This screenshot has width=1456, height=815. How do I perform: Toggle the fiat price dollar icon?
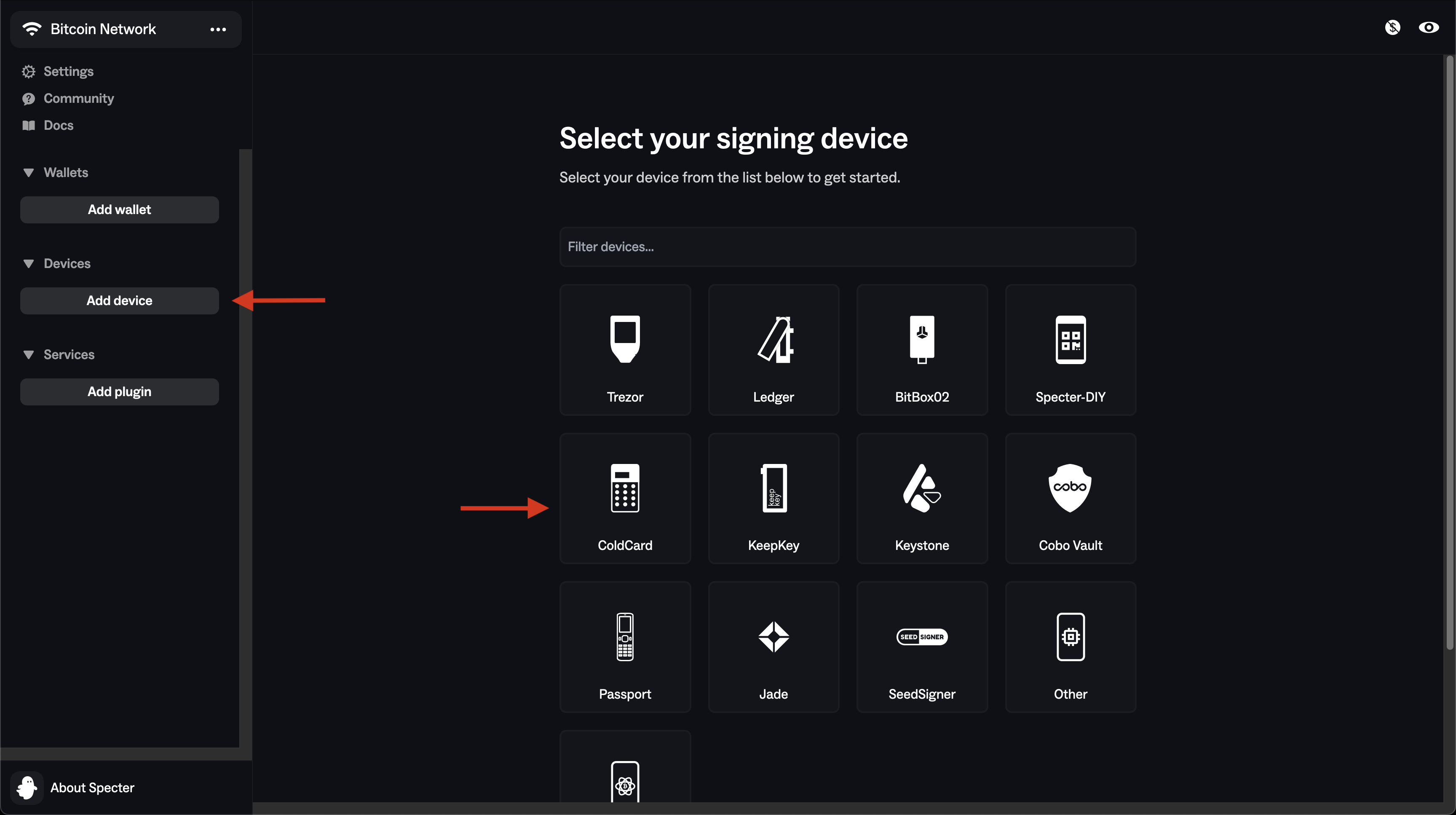(x=1392, y=28)
